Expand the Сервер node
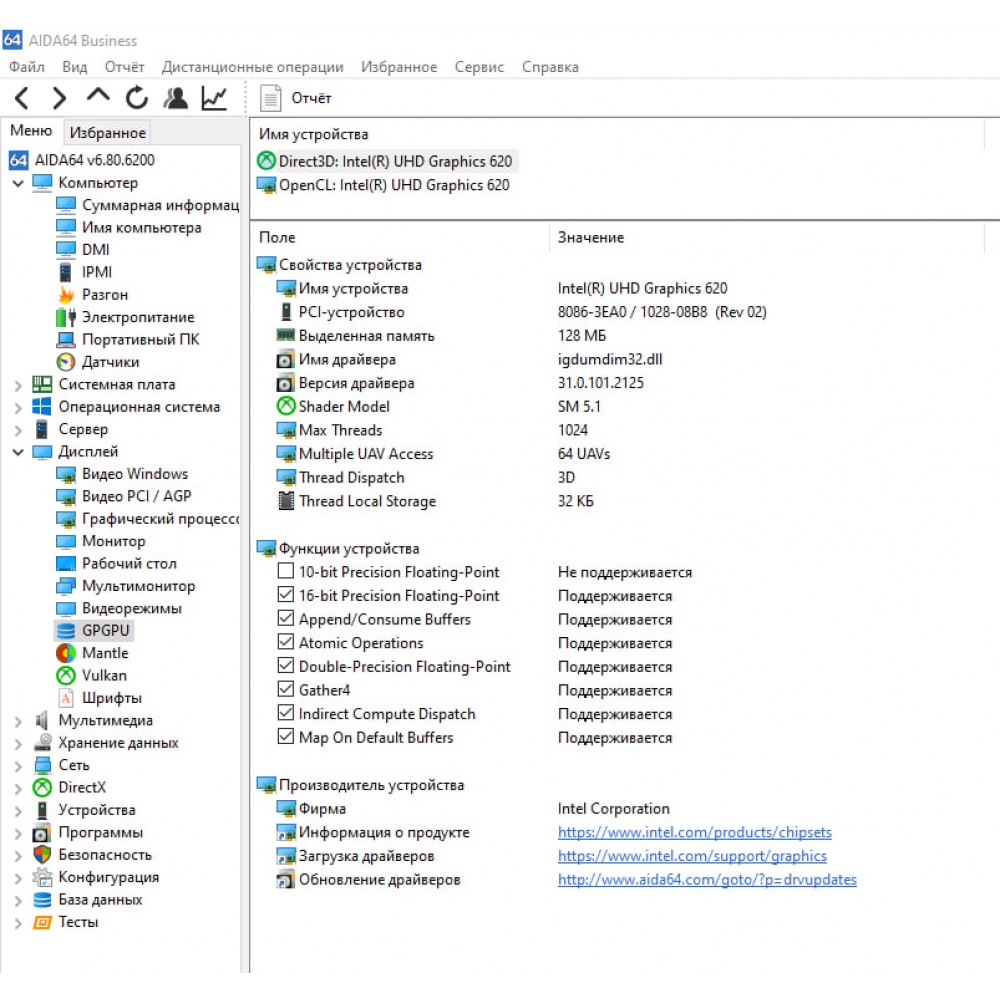This screenshot has width=1000, height=1000. click(18, 430)
